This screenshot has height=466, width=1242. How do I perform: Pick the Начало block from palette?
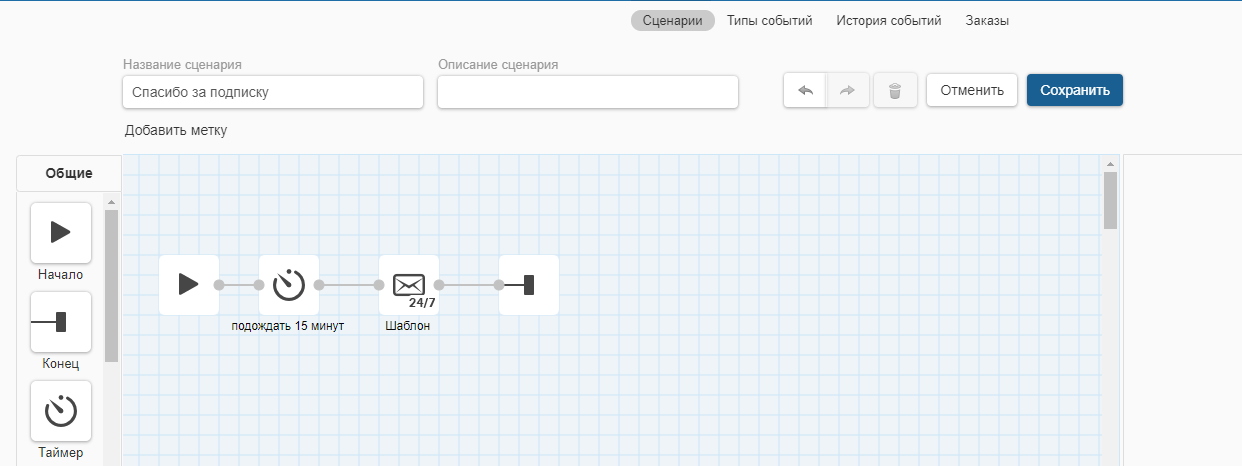[61, 232]
